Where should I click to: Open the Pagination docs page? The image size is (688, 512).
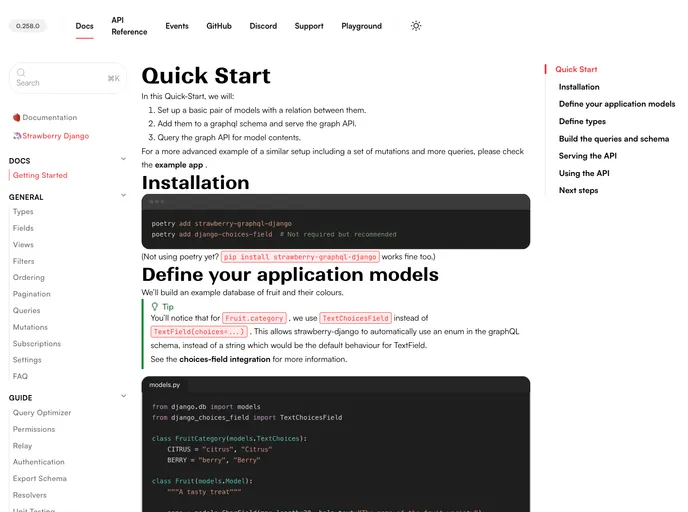(32, 294)
